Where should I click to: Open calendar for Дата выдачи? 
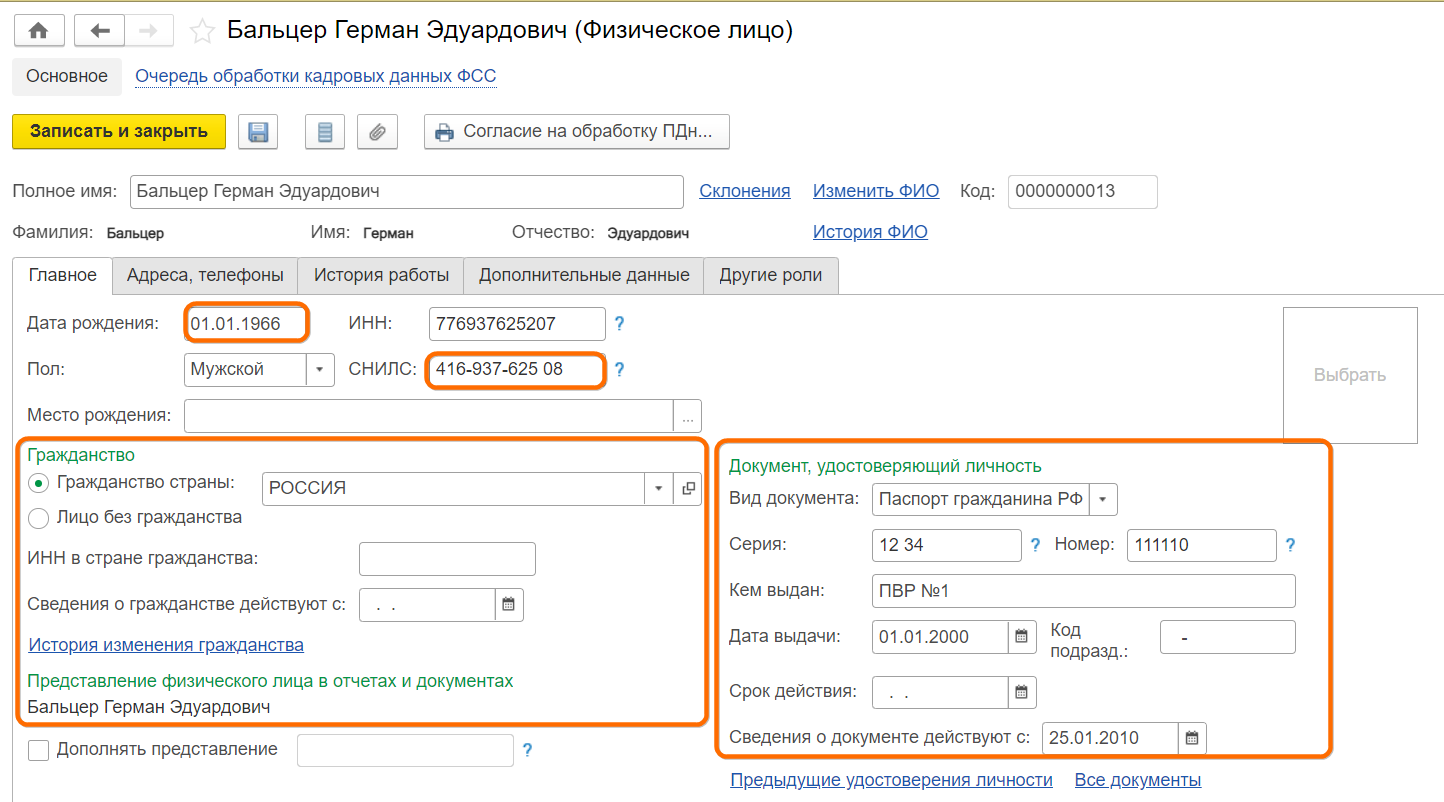(1022, 636)
